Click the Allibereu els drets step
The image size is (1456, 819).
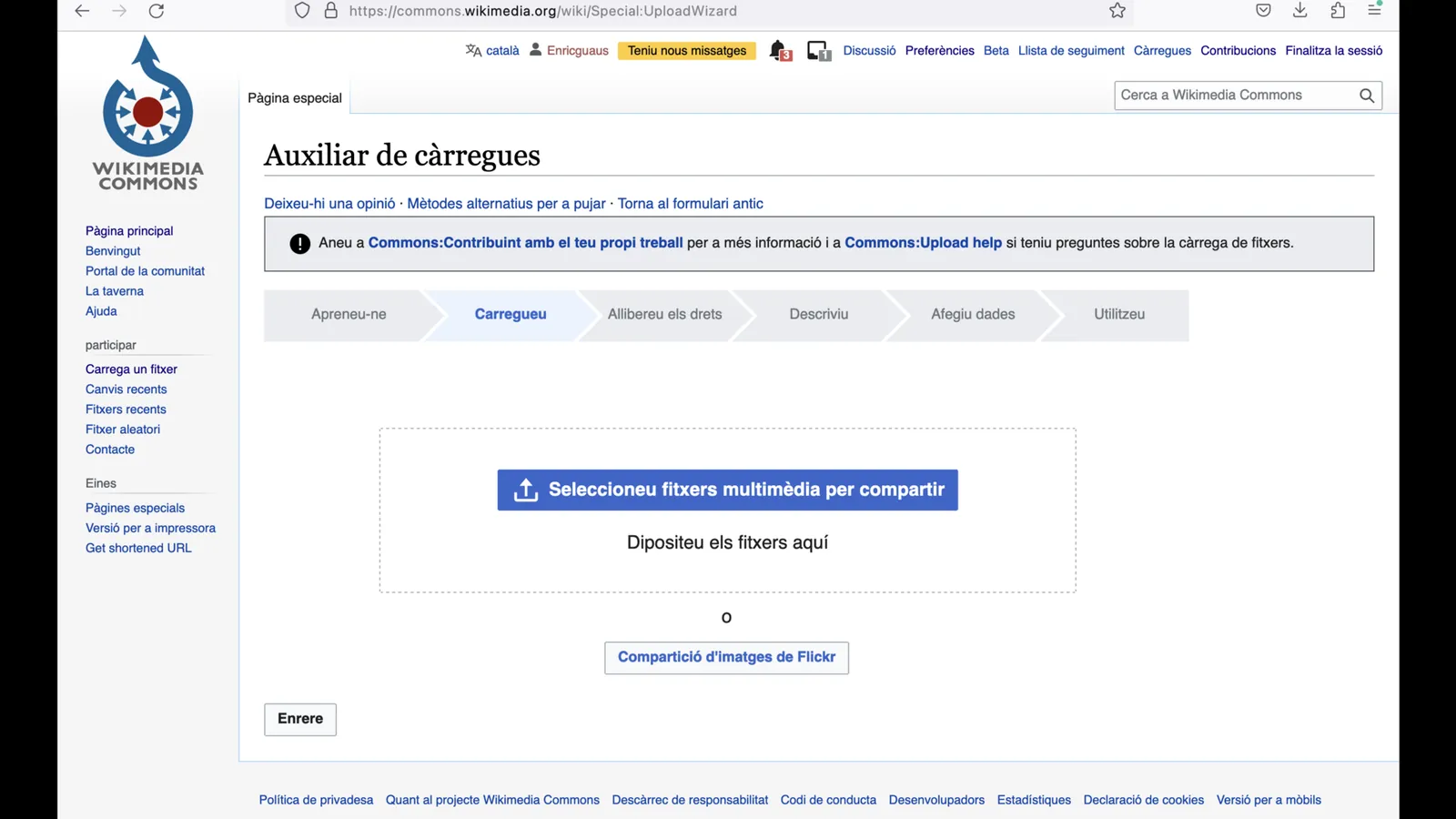pyautogui.click(x=664, y=315)
